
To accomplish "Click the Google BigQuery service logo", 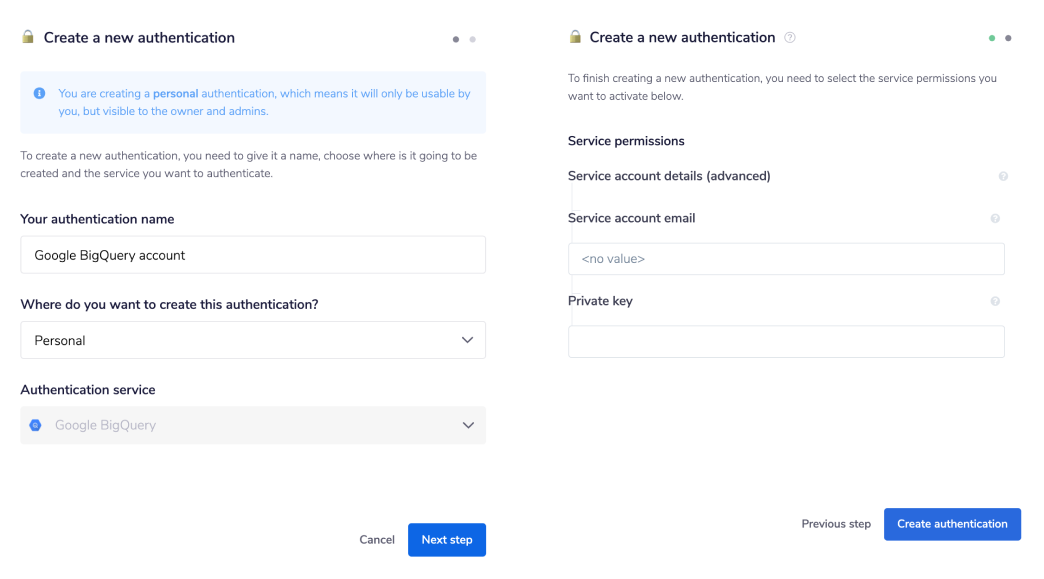I will coord(35,425).
